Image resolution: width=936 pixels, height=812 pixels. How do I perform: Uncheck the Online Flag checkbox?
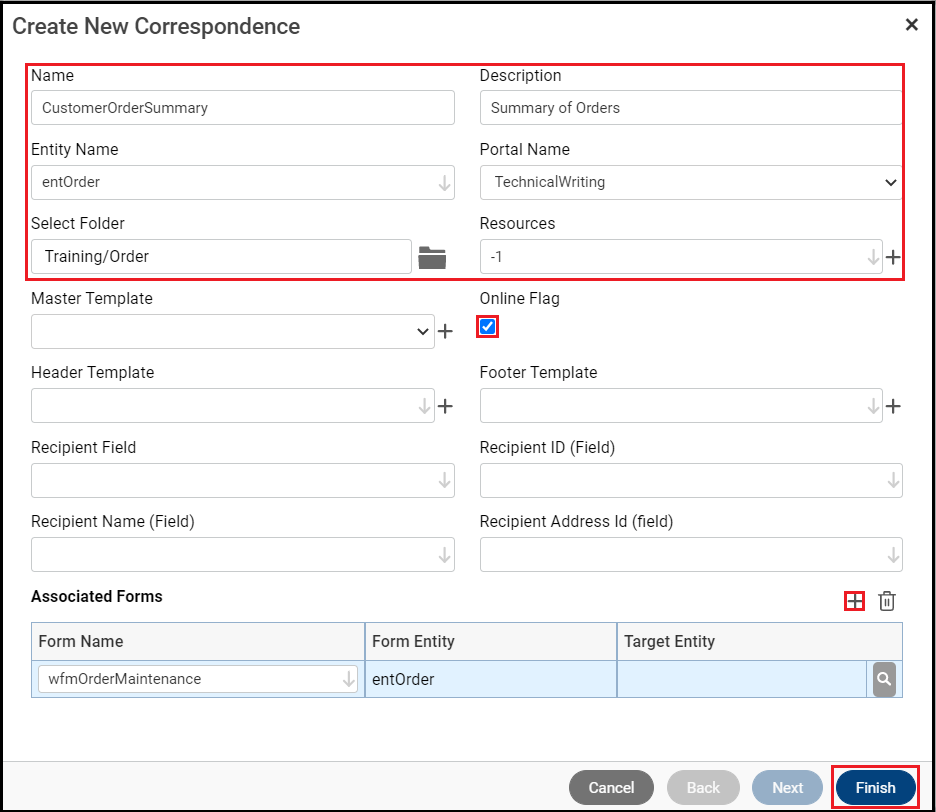[x=488, y=327]
